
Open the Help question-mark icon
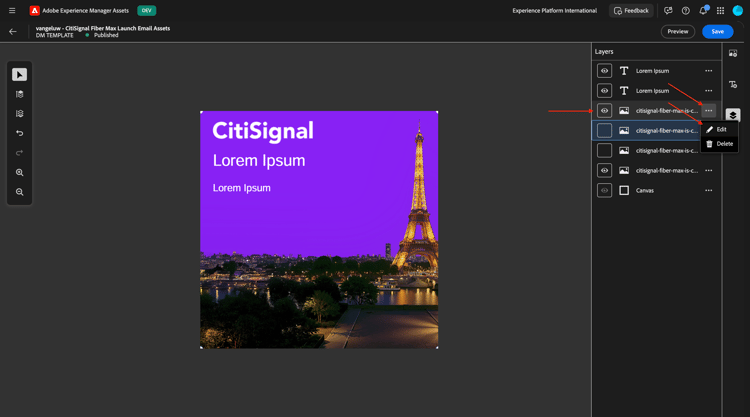coord(685,11)
